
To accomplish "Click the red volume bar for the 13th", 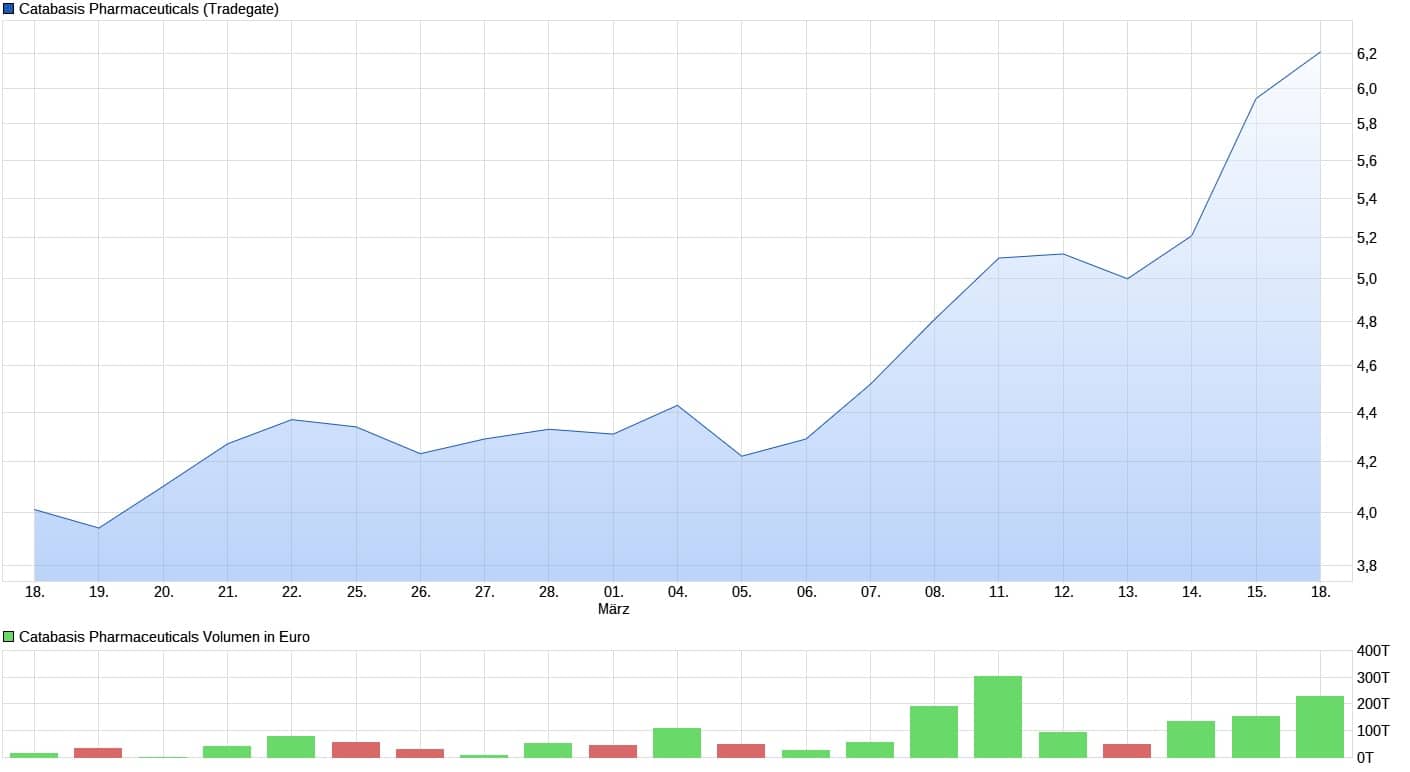I will point(1127,750).
